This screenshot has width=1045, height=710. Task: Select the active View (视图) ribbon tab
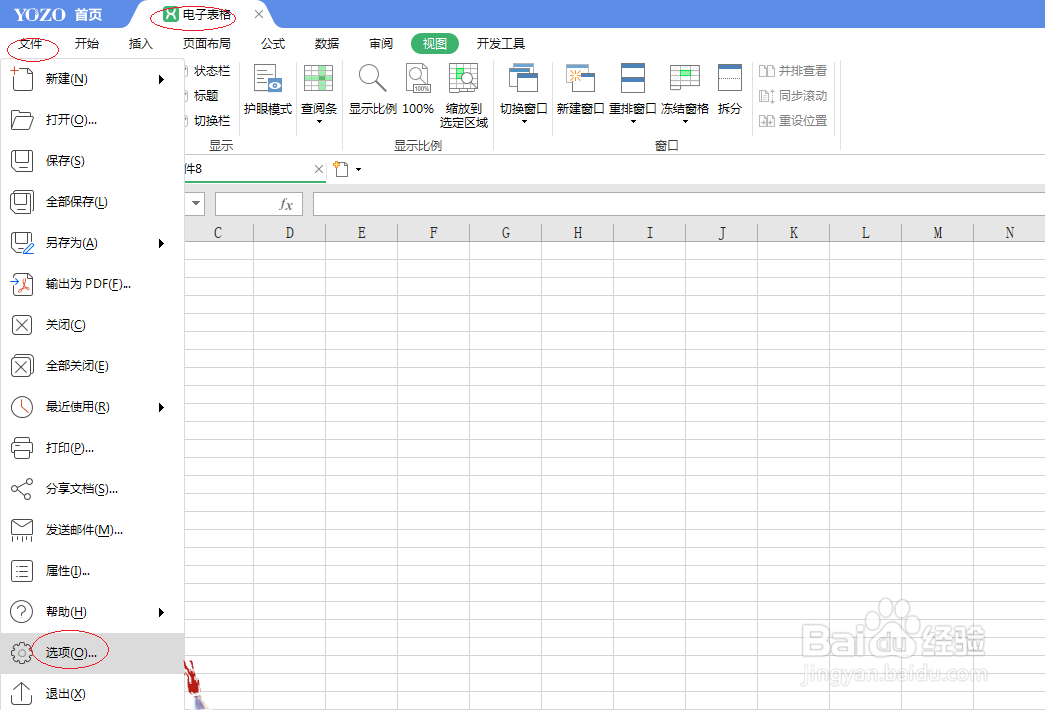(435, 43)
